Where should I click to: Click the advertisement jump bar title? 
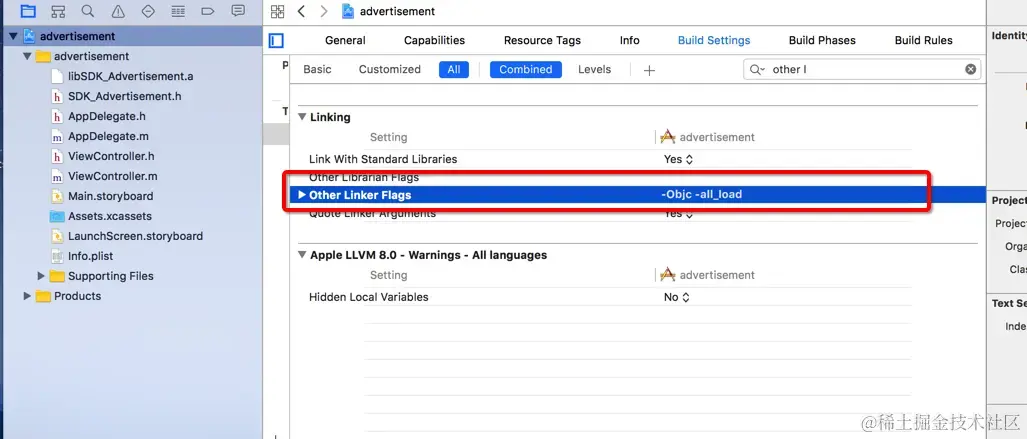[397, 11]
